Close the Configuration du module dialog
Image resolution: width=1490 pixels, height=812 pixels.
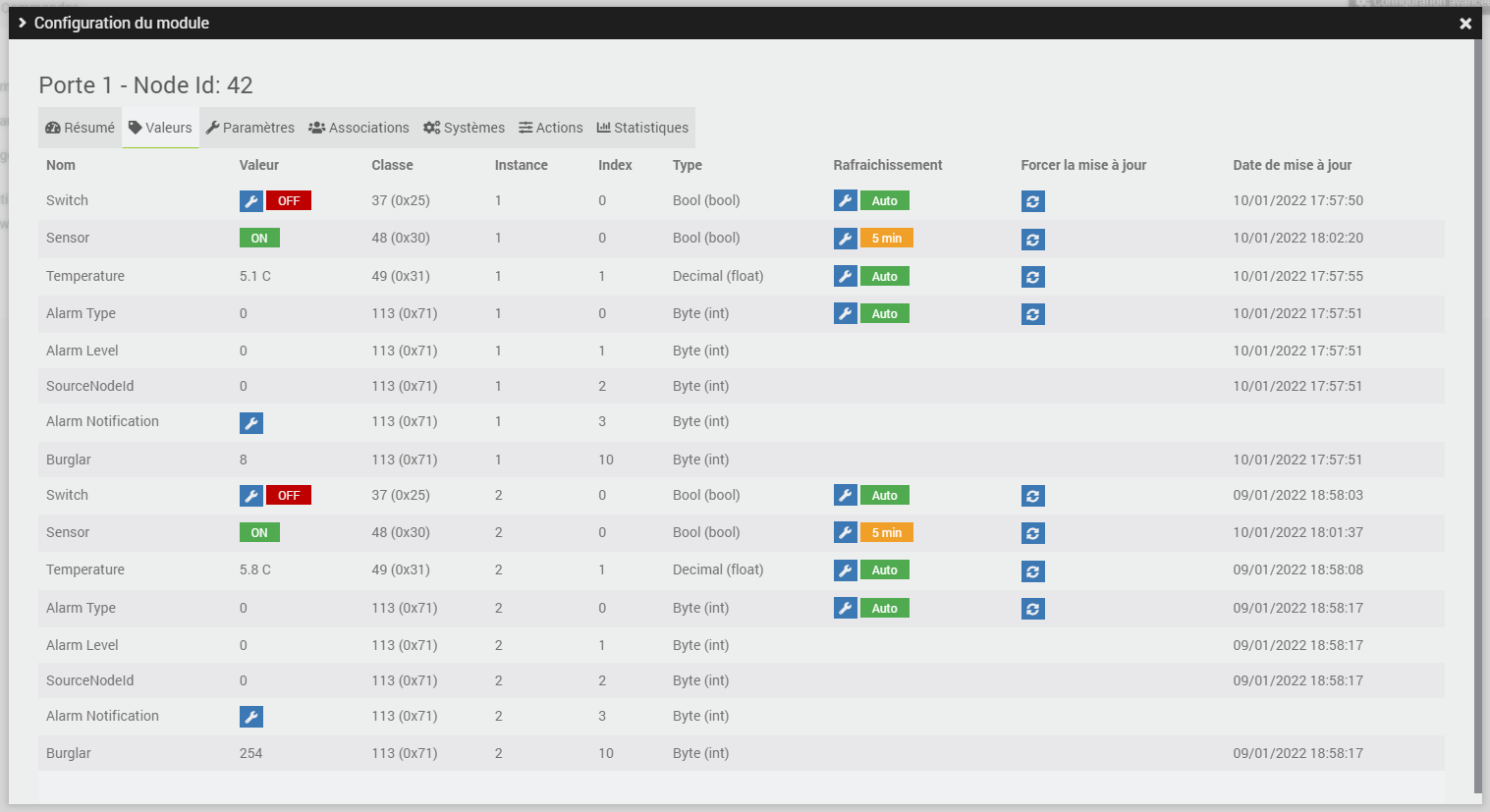pos(1465,24)
